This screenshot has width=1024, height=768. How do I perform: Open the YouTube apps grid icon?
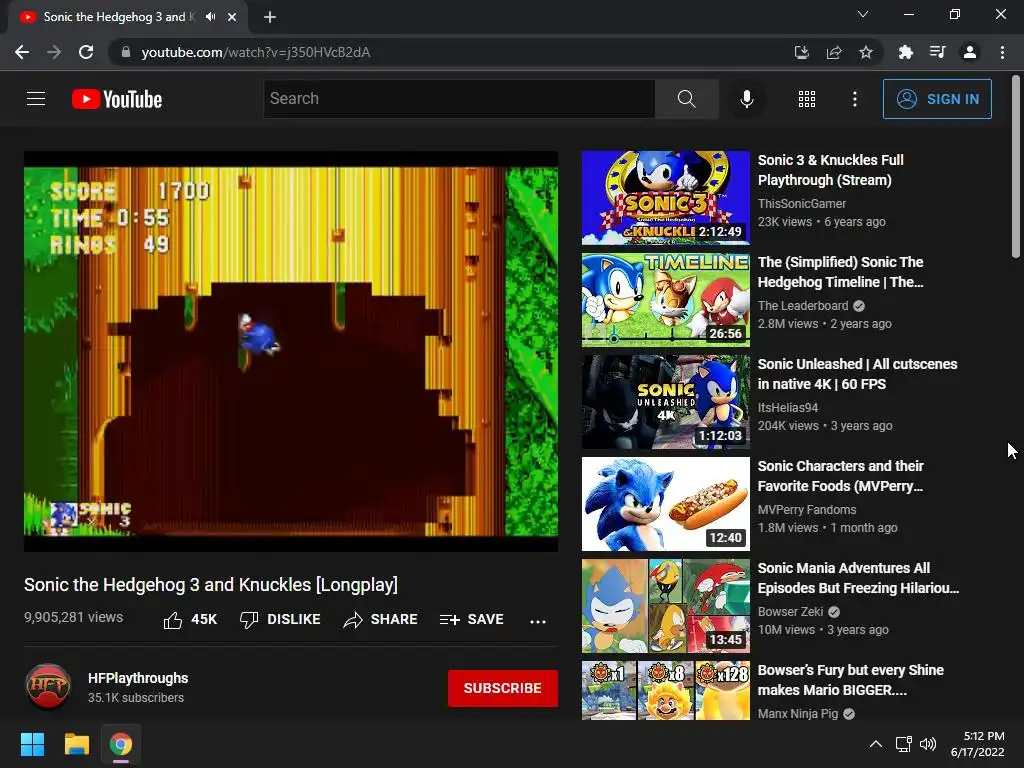(807, 99)
